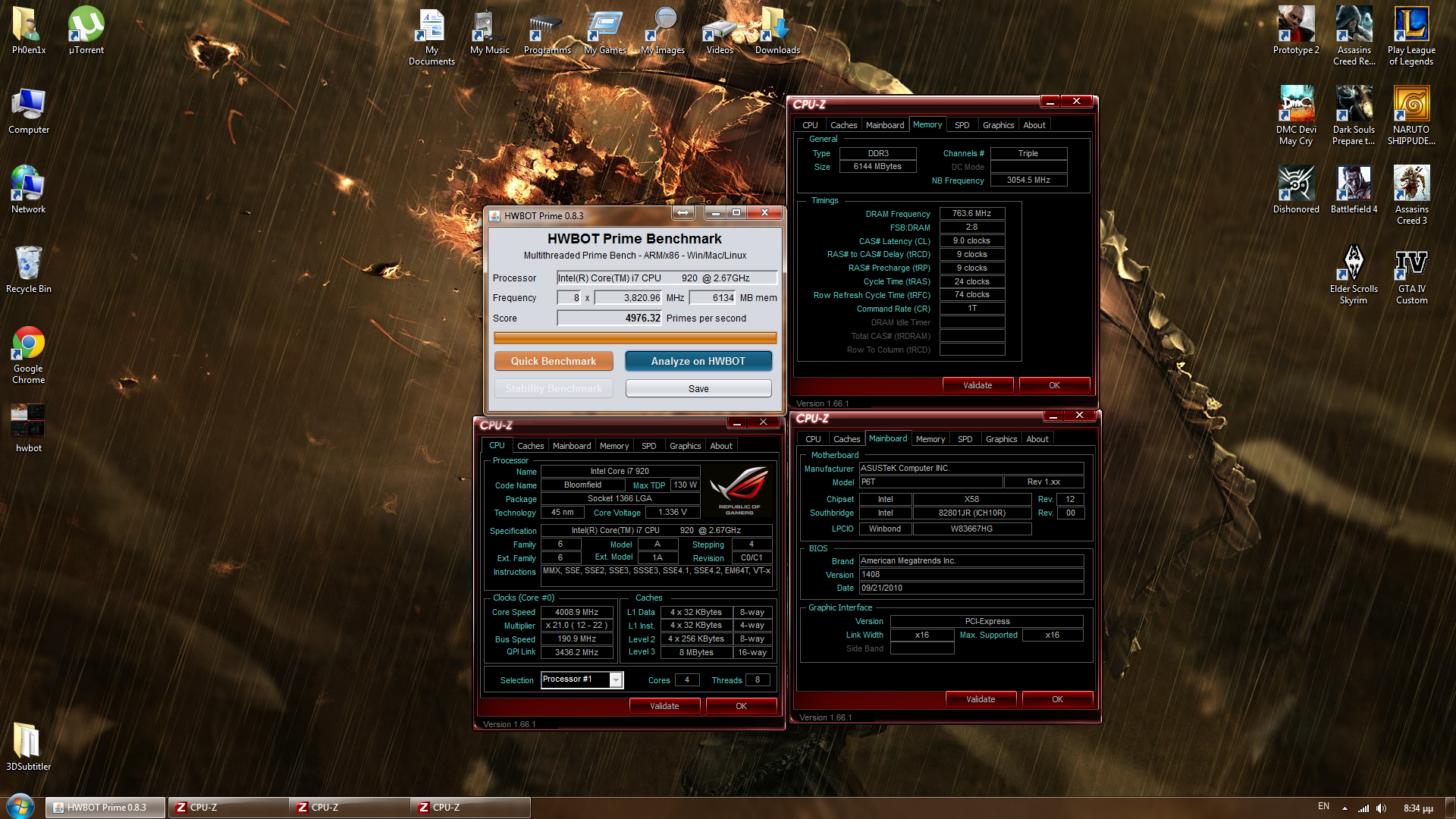Open the My Documents desktop shortcut
The height and width of the screenshot is (819, 1456).
pyautogui.click(x=431, y=36)
